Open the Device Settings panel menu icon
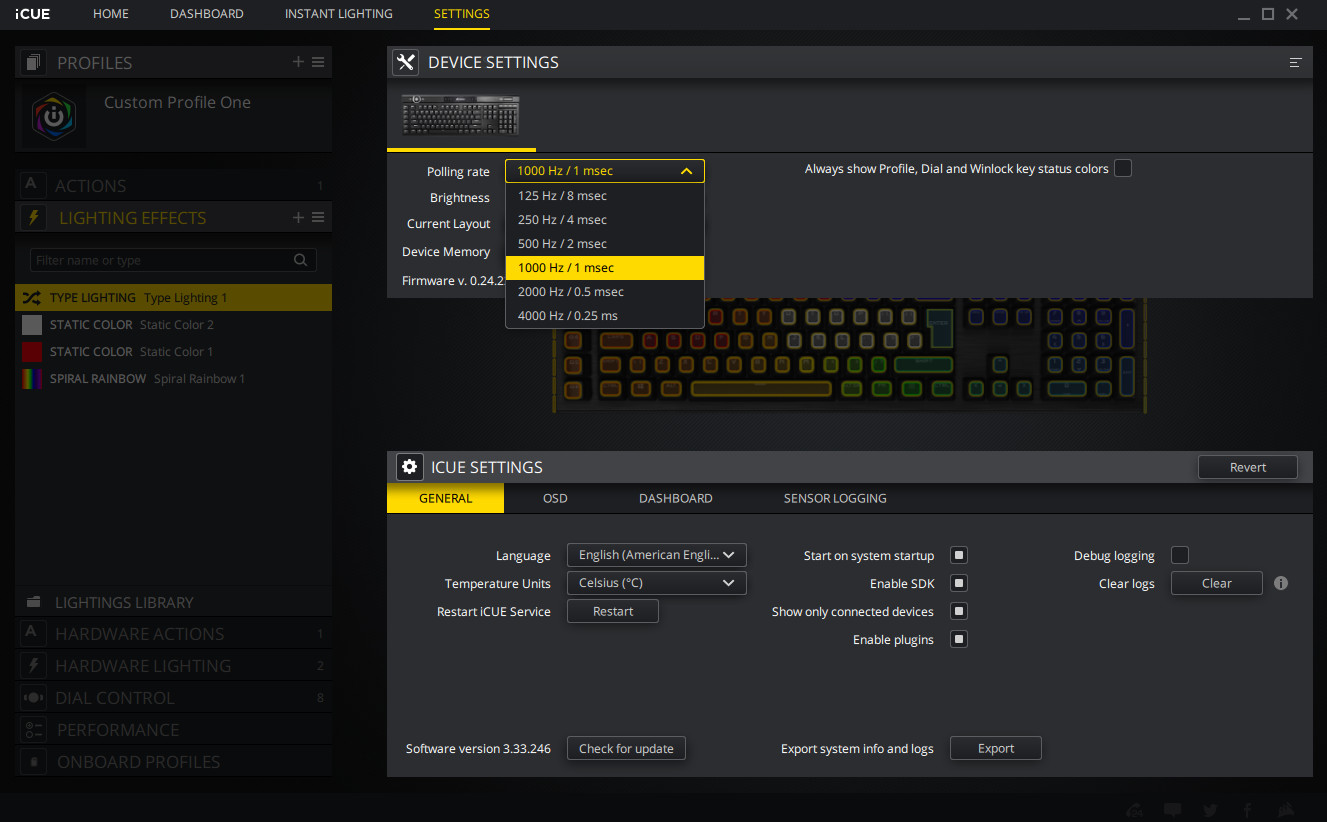Screen dimensions: 1327x822 [x=1295, y=62]
